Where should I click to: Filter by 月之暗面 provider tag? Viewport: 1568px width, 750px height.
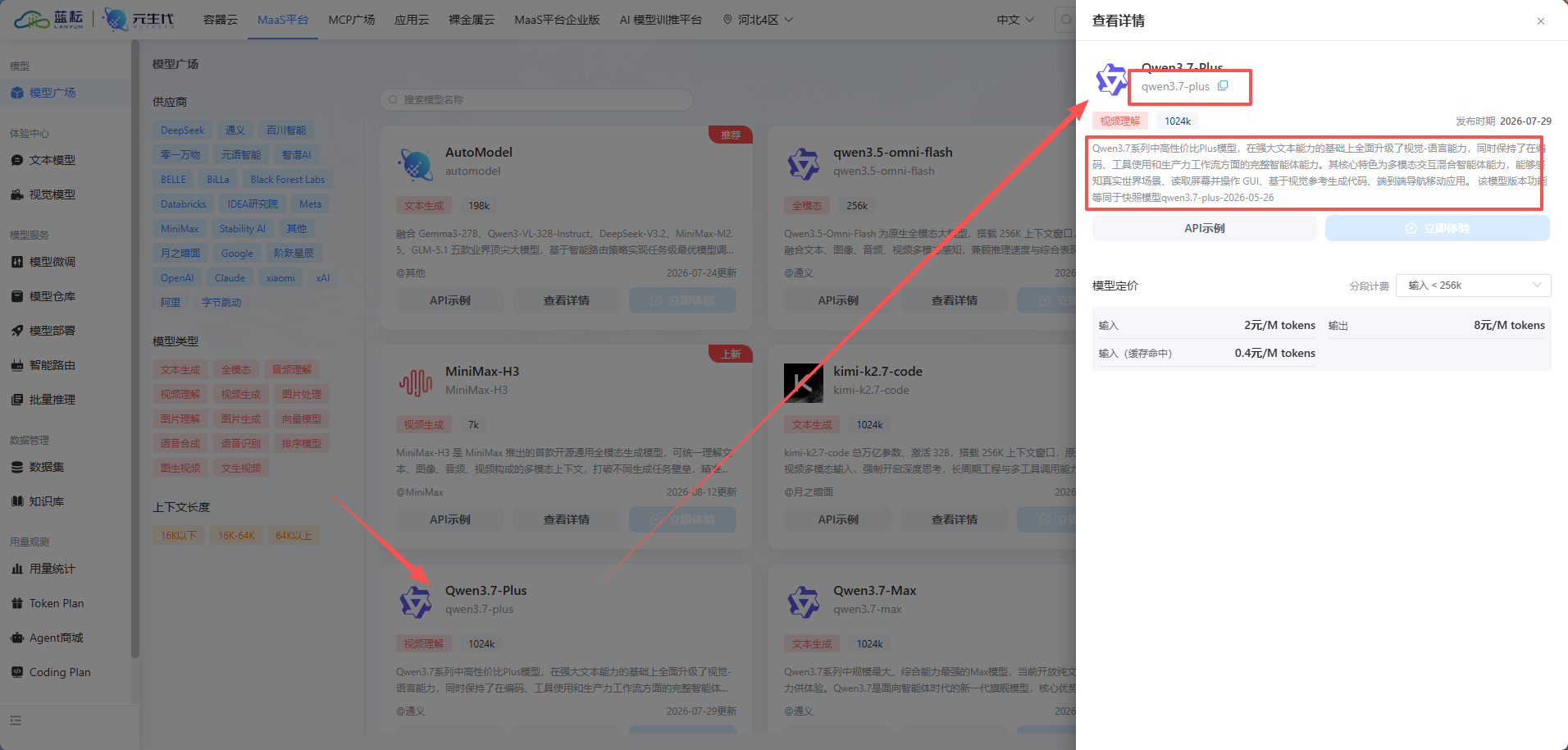180,253
